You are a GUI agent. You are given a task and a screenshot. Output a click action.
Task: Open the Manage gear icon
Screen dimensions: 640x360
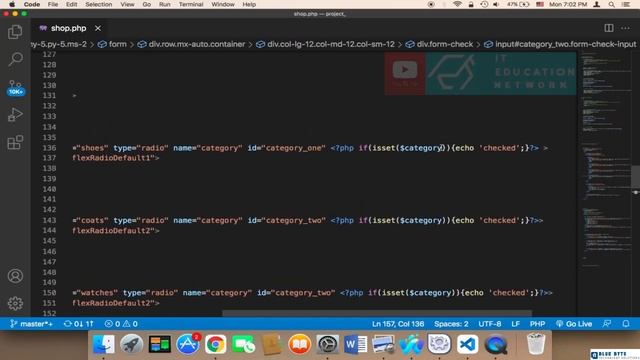pyautogui.click(x=15, y=303)
